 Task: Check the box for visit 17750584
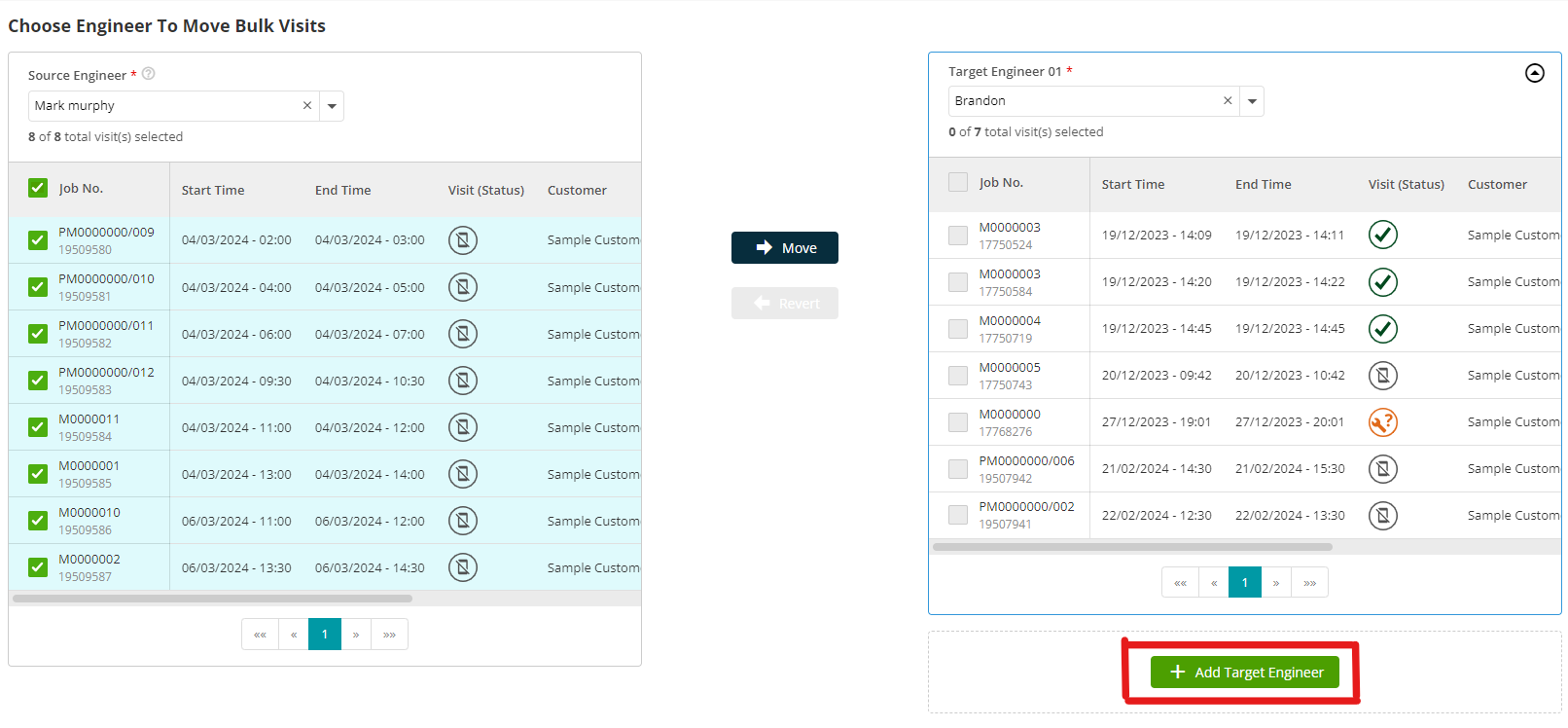[958, 281]
